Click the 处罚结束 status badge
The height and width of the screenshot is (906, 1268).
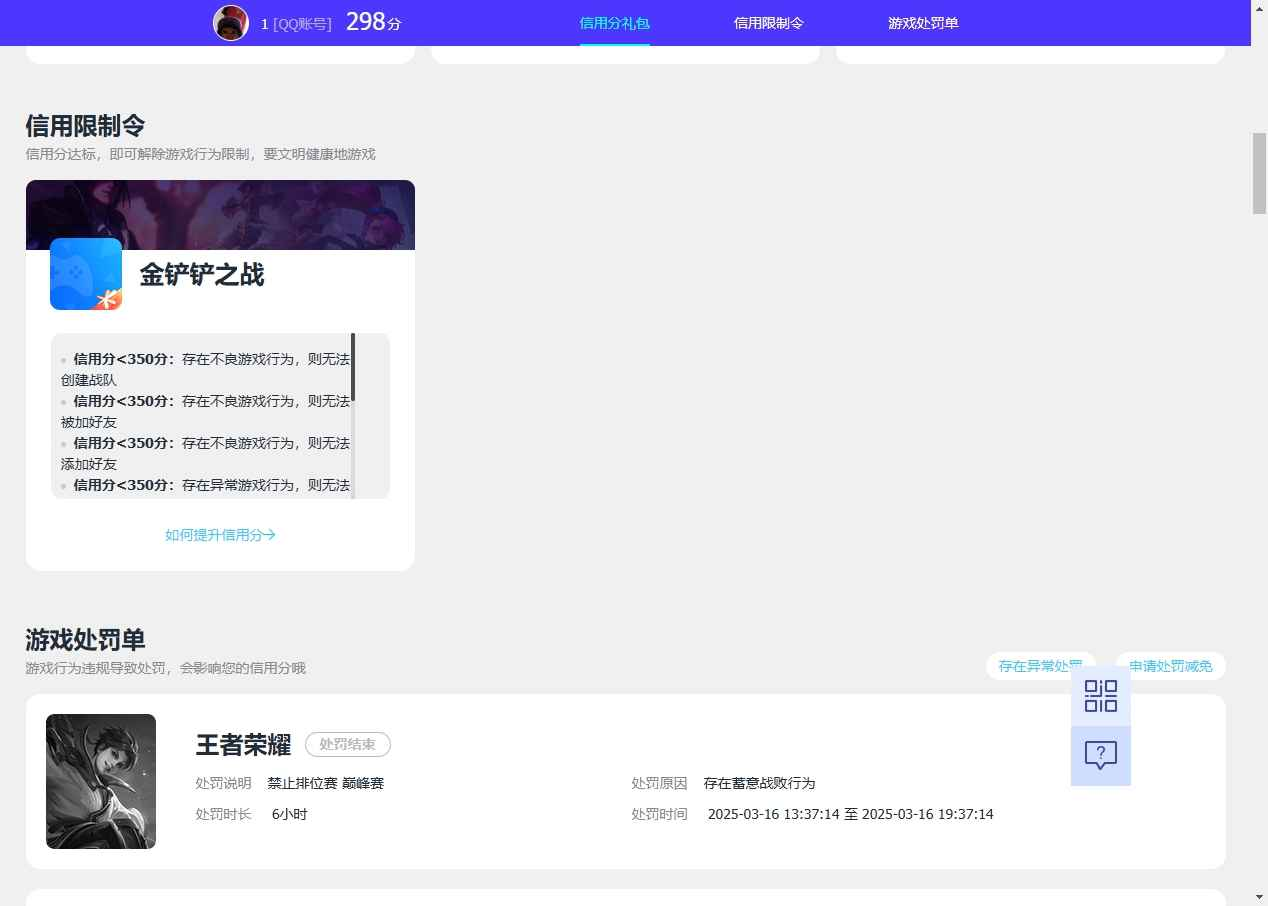click(348, 745)
